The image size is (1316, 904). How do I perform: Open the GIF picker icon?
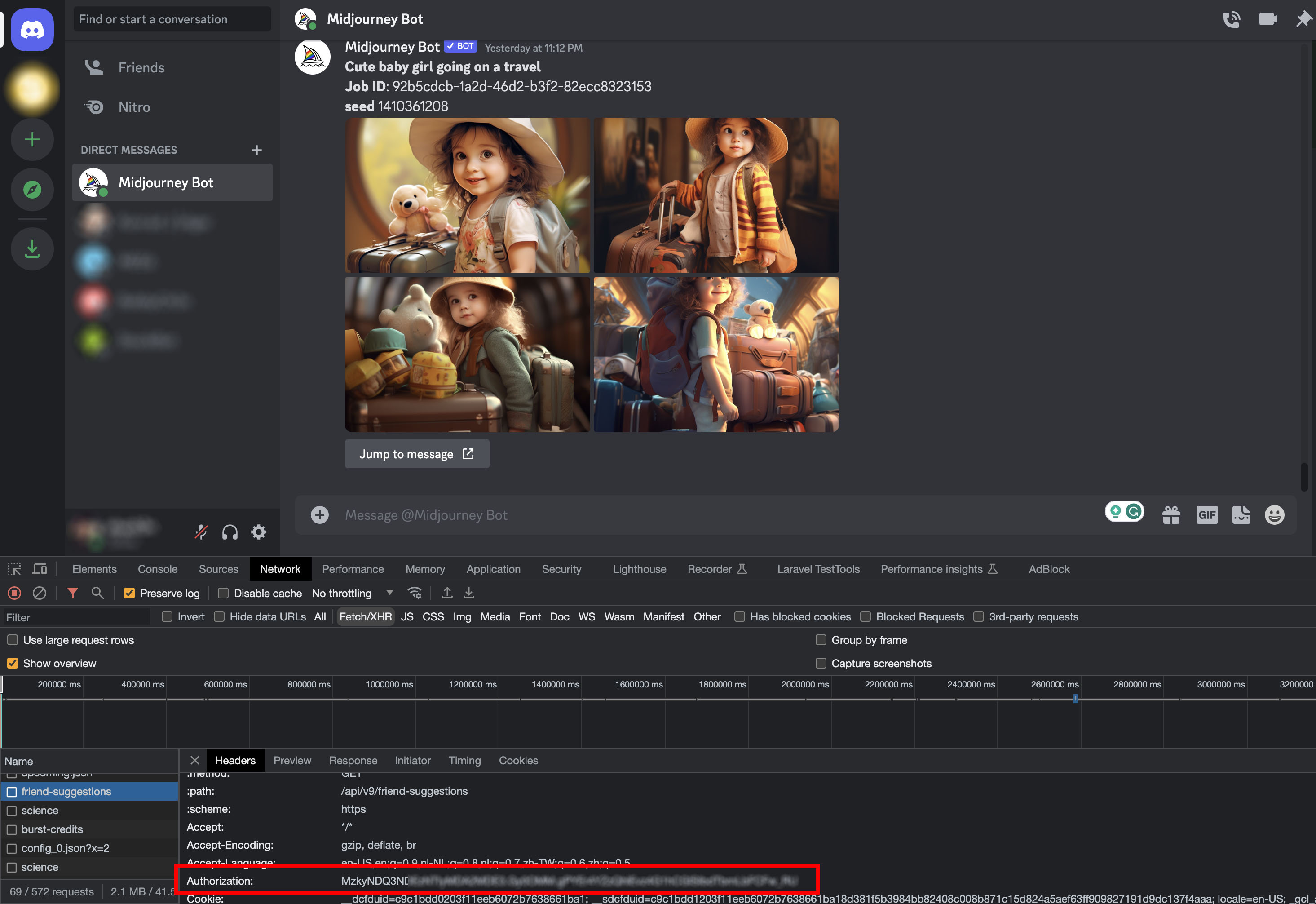(x=1207, y=515)
